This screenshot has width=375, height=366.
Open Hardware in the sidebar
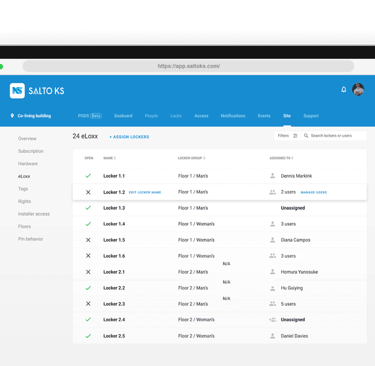pyautogui.click(x=28, y=164)
